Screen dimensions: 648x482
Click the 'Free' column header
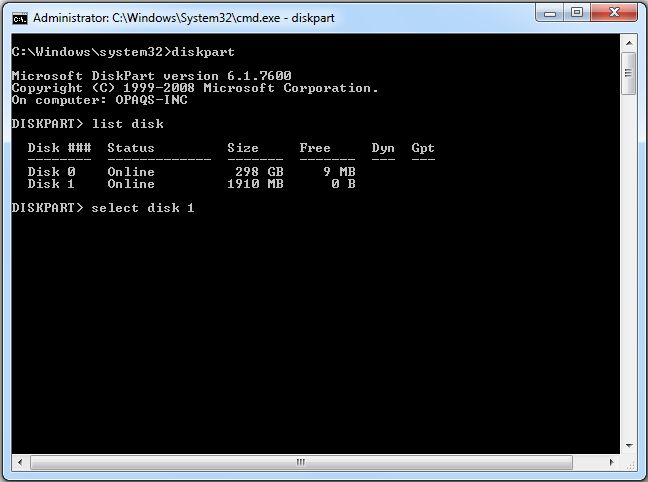tap(315, 148)
